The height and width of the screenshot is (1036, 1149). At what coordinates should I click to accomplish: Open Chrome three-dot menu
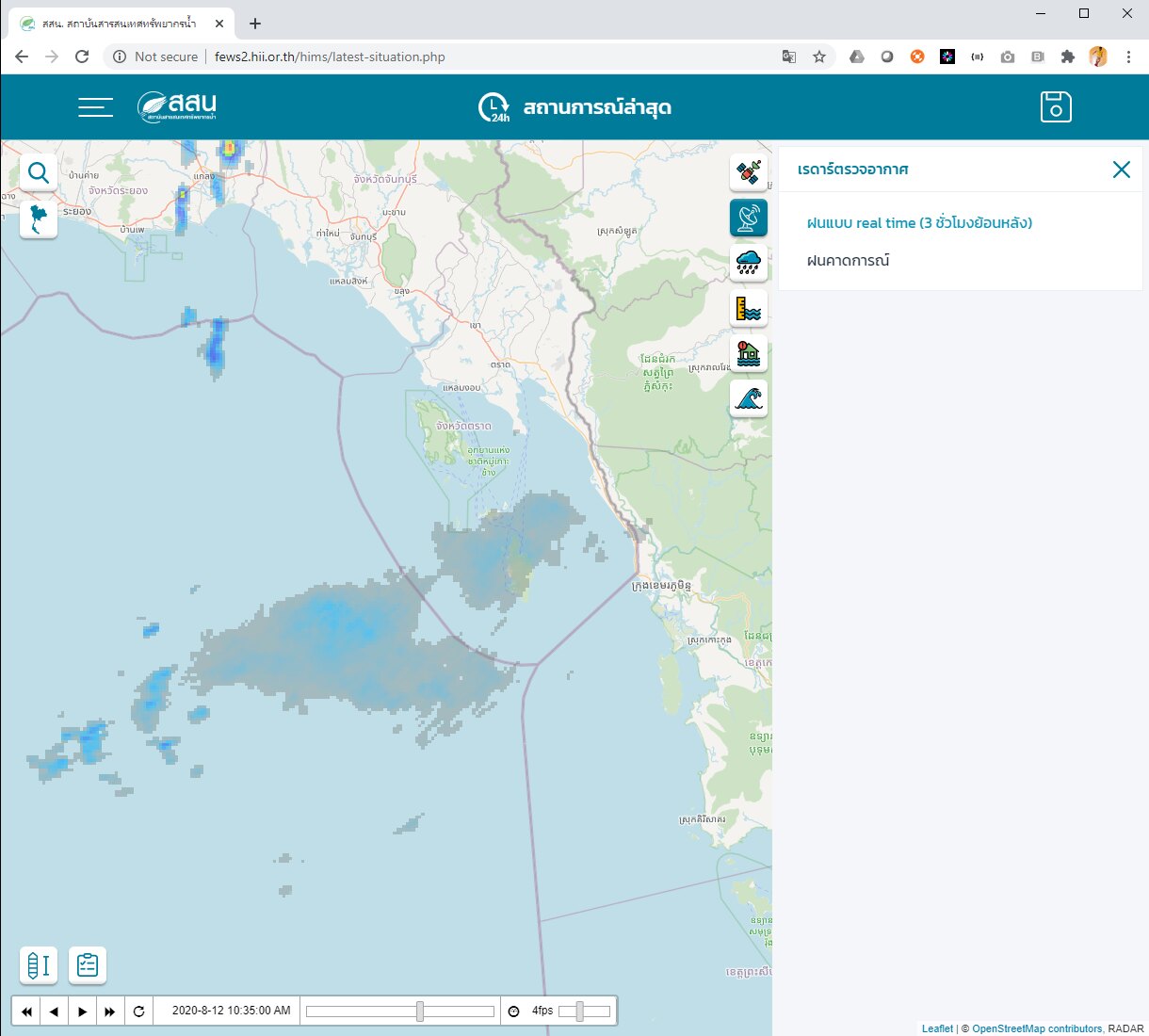[x=1128, y=57]
